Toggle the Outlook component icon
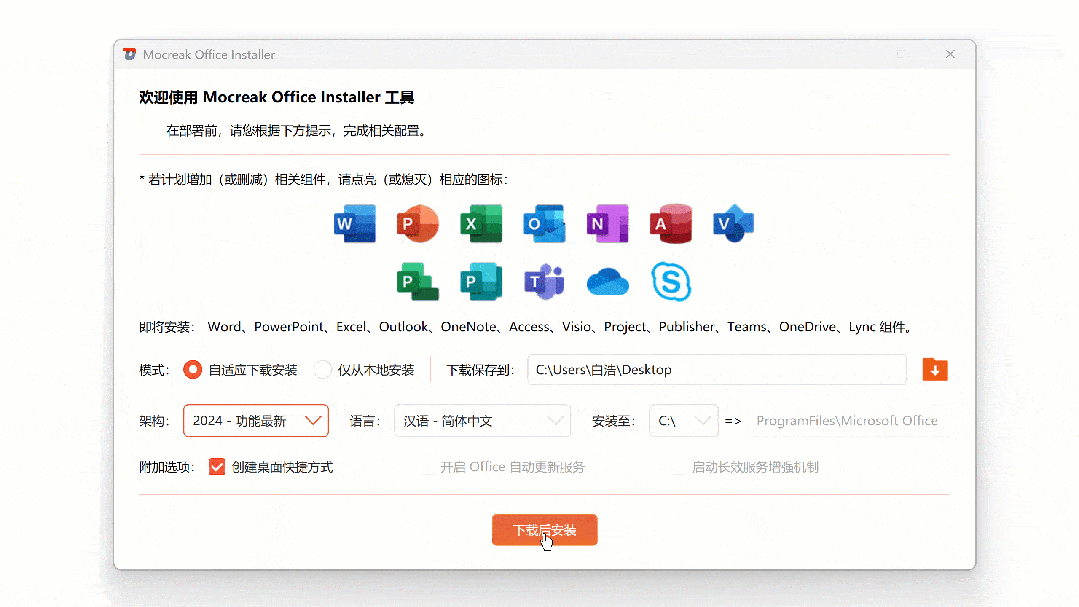 click(x=544, y=224)
